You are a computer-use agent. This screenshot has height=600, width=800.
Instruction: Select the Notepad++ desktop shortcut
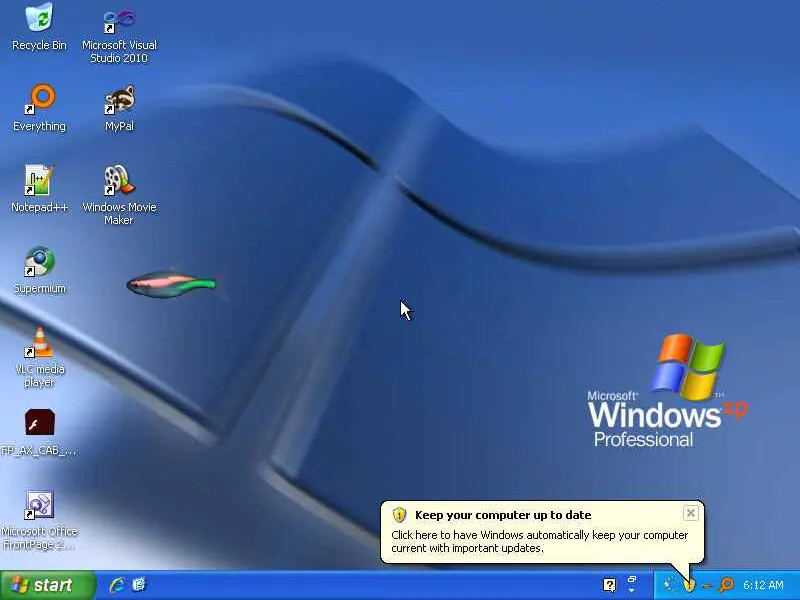[39, 188]
